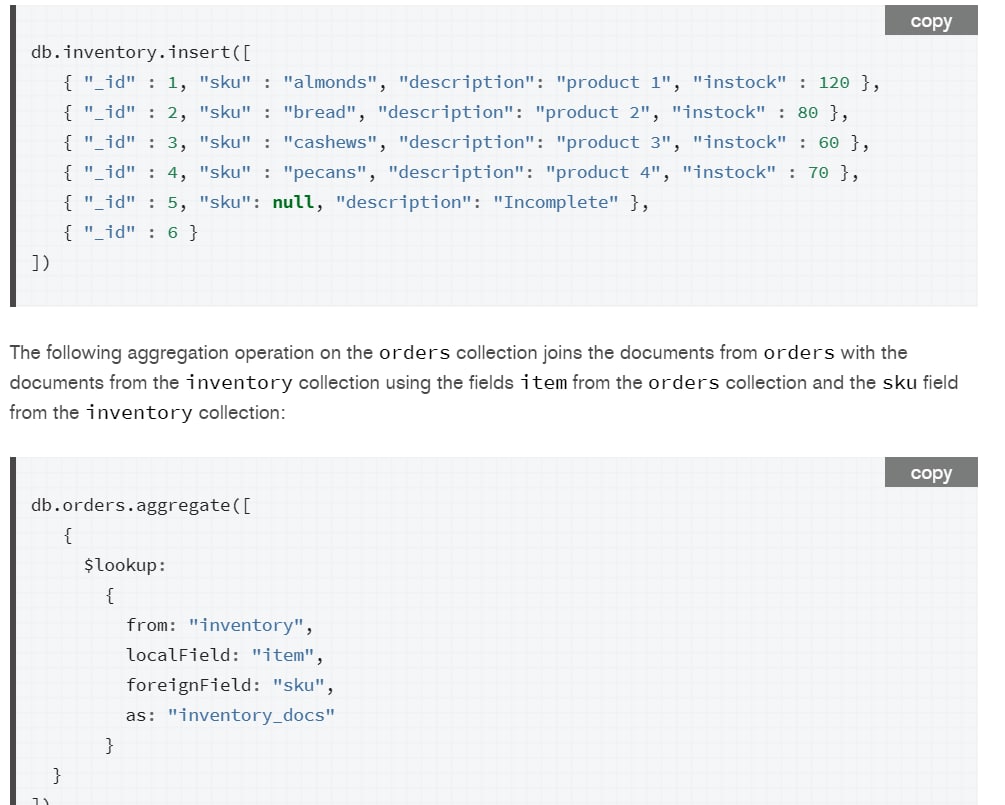Click the bold null keyword in code
The height and width of the screenshot is (805, 1005).
coord(294,203)
